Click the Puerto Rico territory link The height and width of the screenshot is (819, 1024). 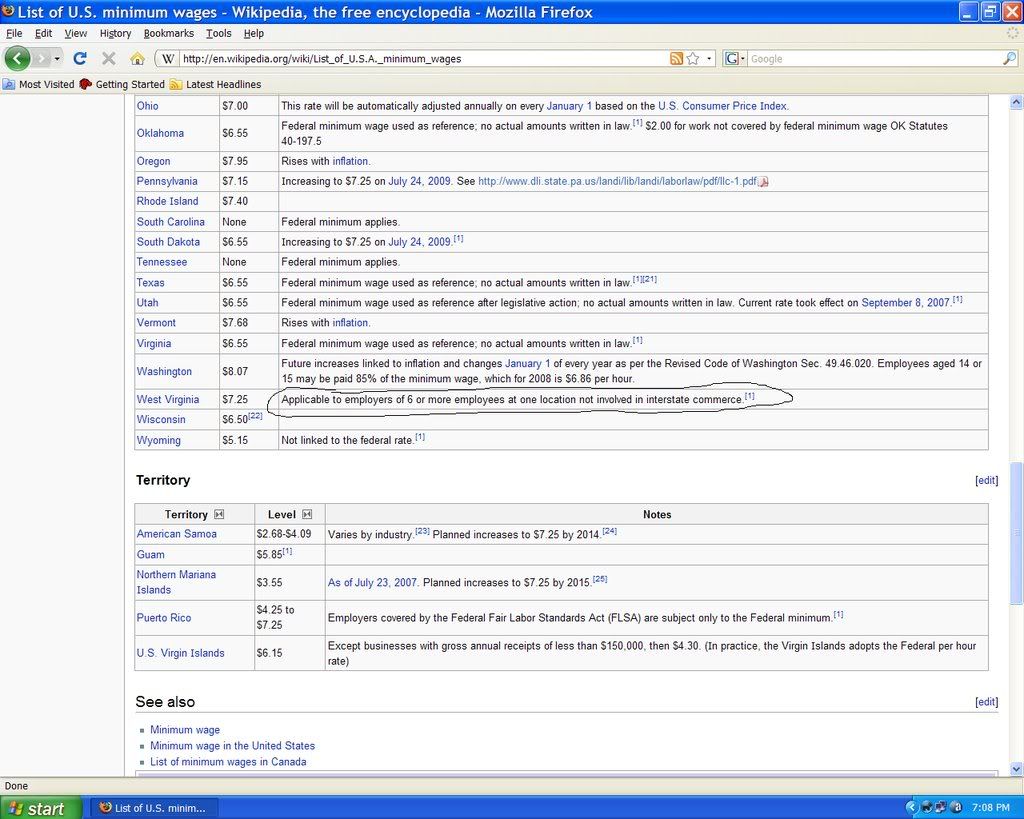pyautogui.click(x=164, y=618)
